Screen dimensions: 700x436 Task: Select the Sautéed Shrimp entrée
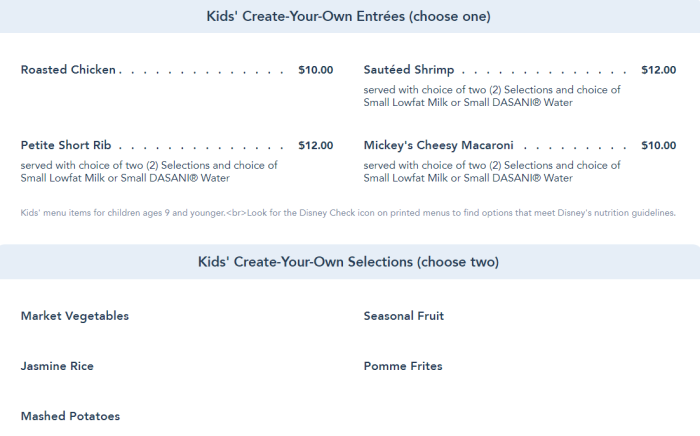pos(408,70)
